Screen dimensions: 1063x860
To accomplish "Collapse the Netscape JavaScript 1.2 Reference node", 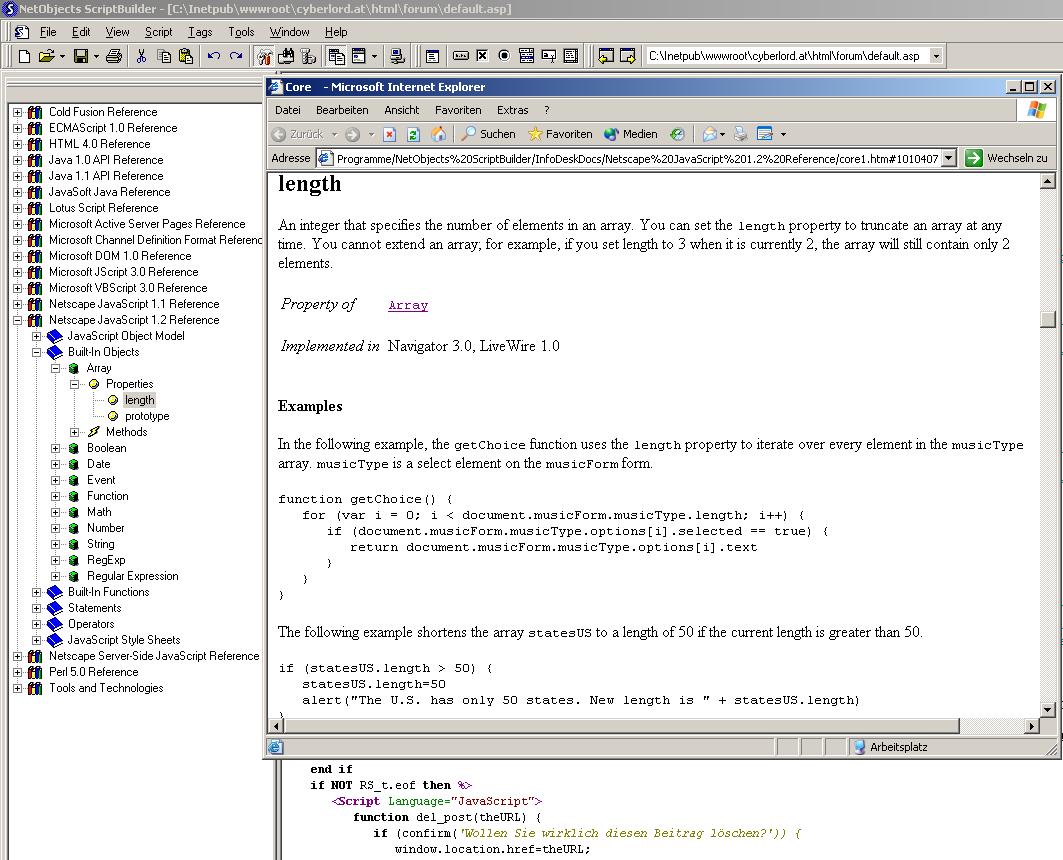I will 17,320.
